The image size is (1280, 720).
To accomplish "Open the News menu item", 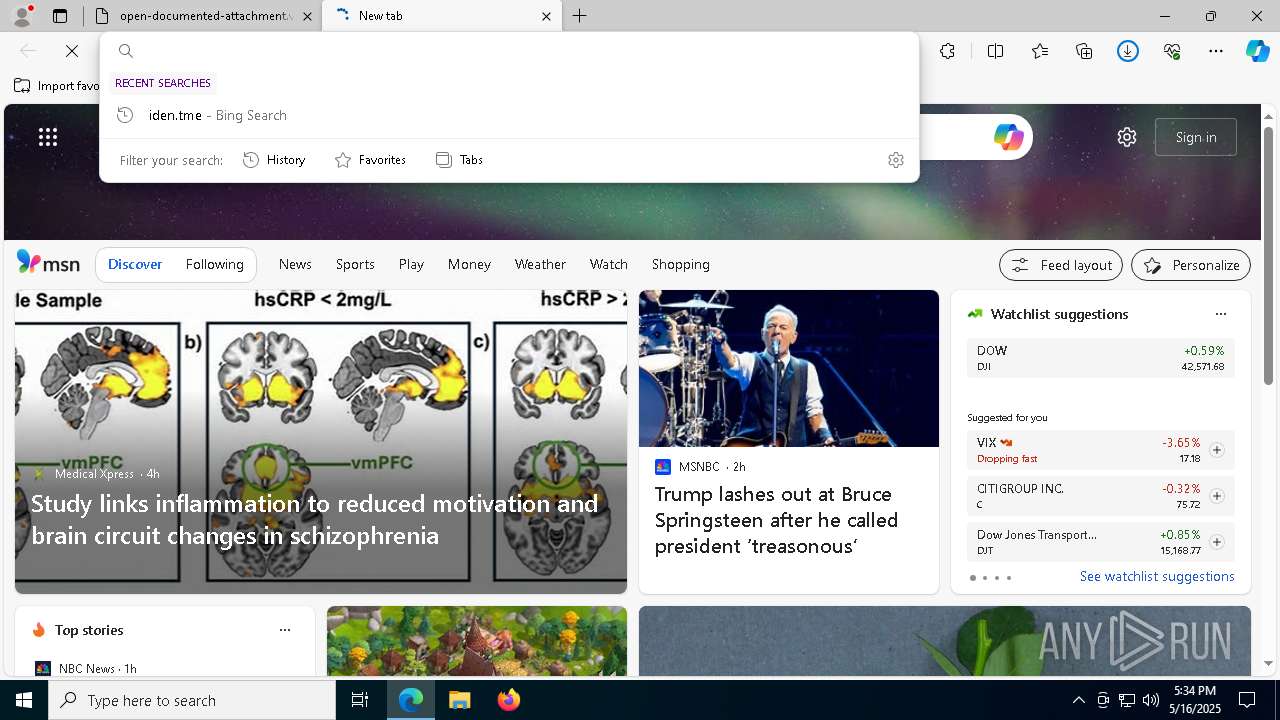I will pos(295,264).
